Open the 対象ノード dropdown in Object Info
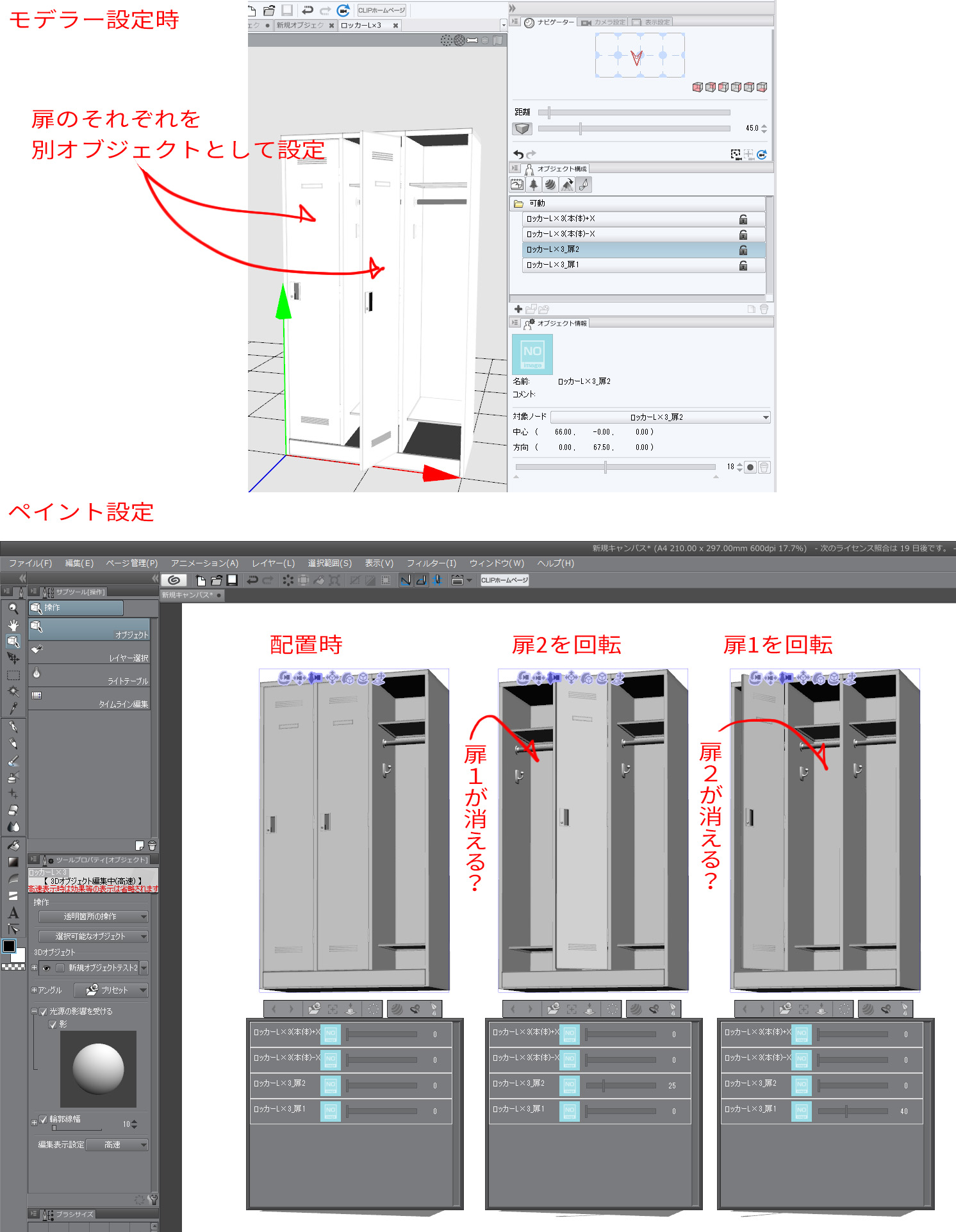This screenshot has width=956, height=1232. 660,417
